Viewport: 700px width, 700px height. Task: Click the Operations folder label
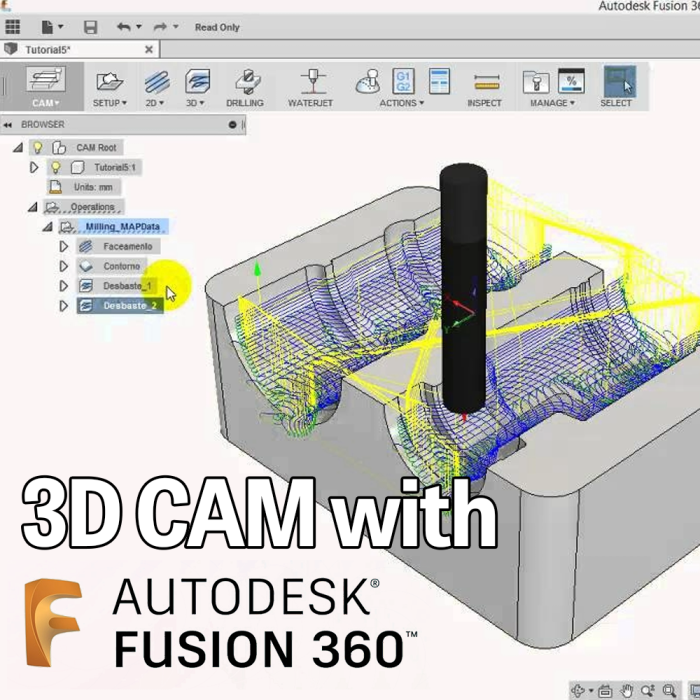92,207
